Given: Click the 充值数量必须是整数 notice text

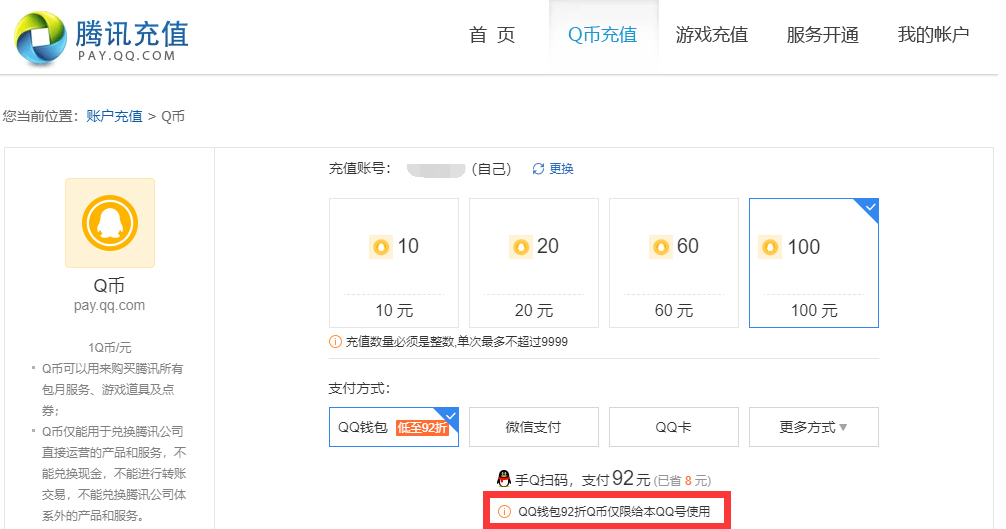Looking at the screenshot, I should [x=457, y=342].
